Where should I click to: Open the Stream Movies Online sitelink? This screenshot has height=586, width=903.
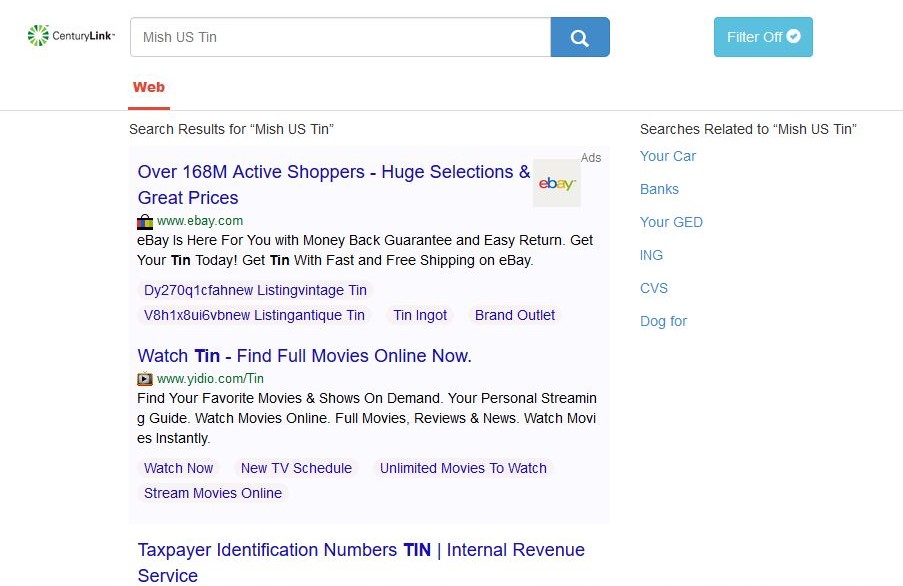213,493
